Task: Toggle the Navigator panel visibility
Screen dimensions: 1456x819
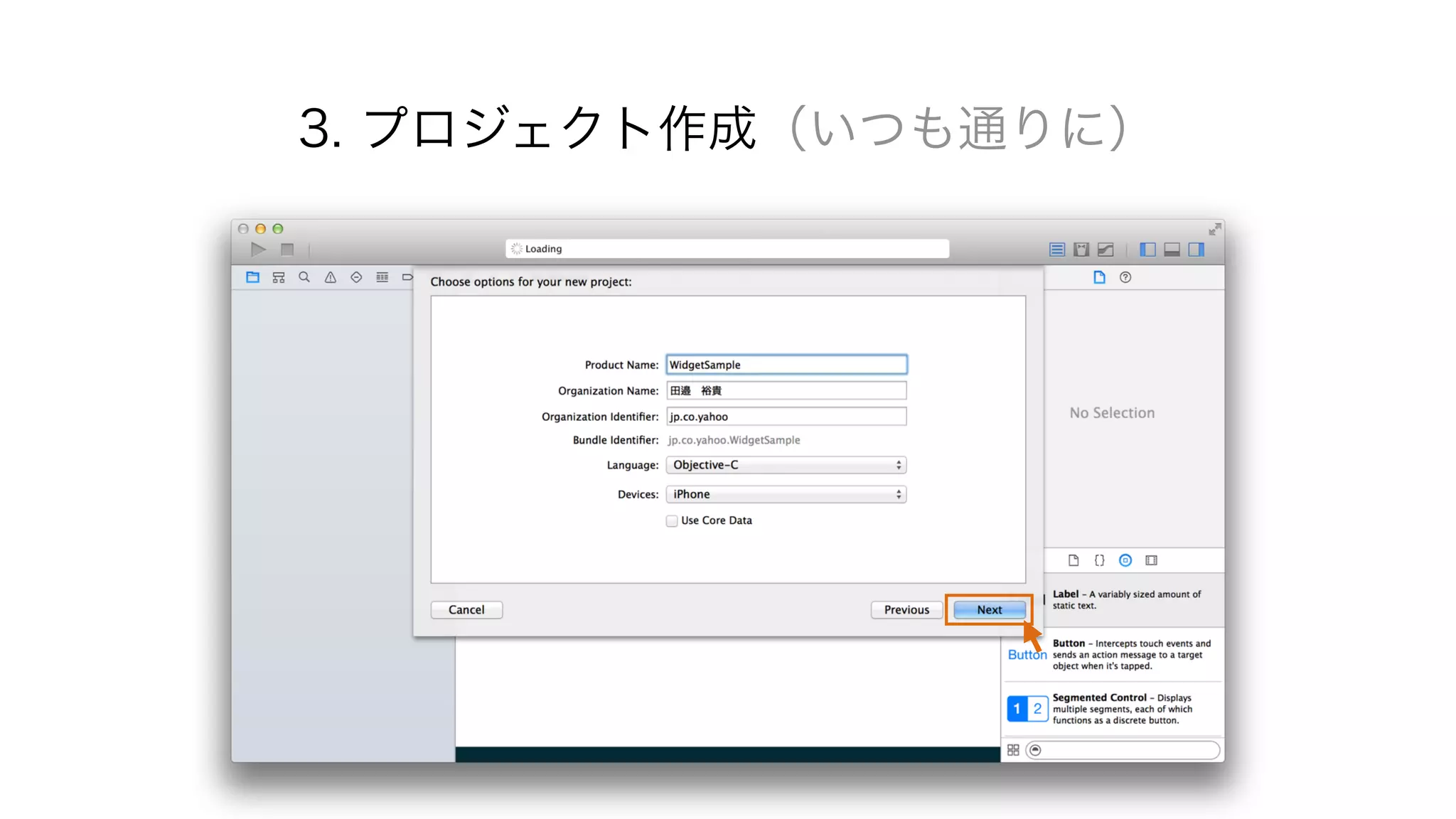Action: (x=1147, y=250)
